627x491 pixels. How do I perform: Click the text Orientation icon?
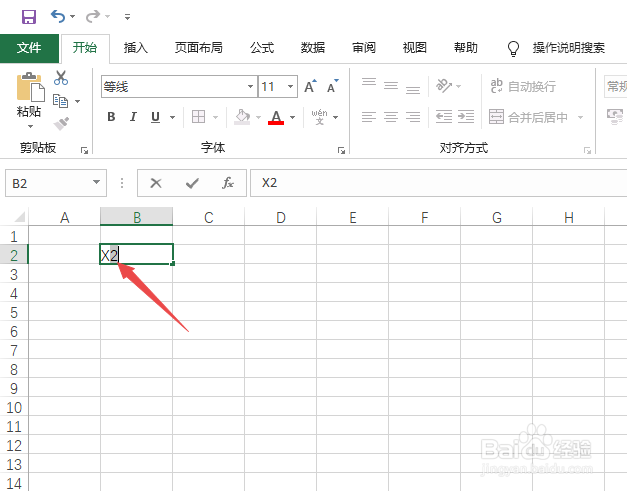click(x=444, y=86)
